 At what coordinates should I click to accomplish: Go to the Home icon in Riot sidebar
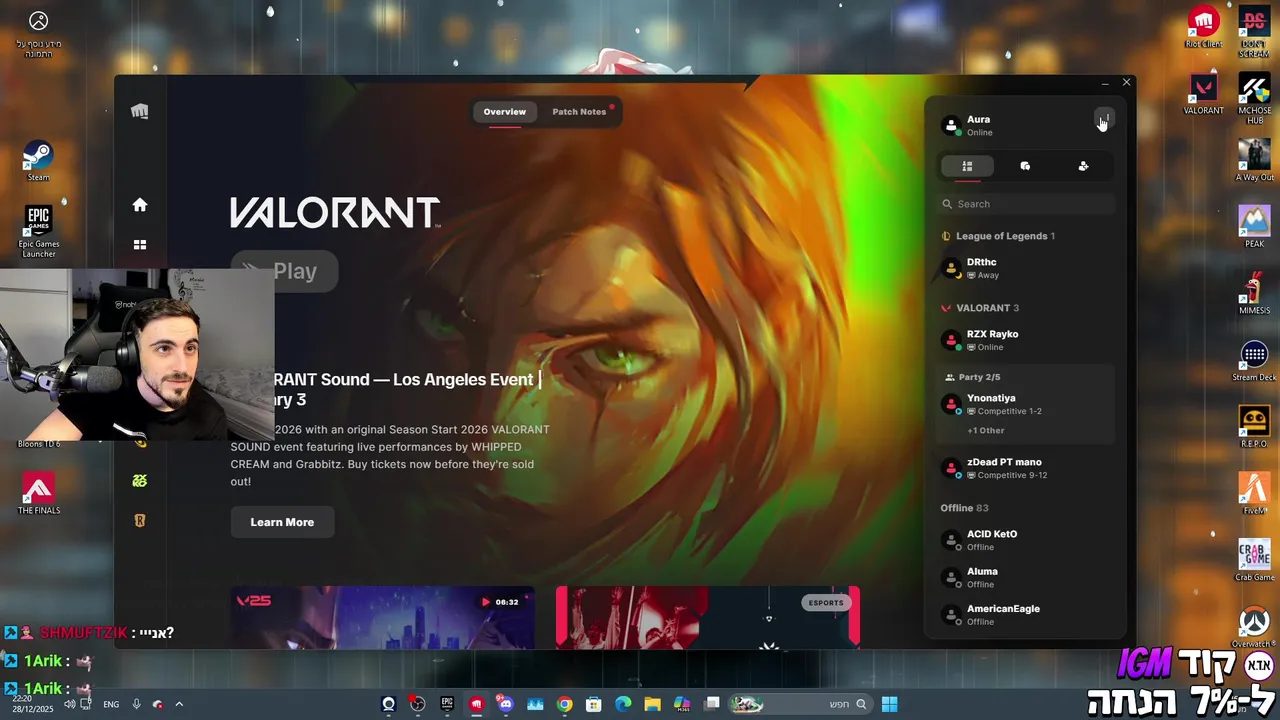point(140,205)
